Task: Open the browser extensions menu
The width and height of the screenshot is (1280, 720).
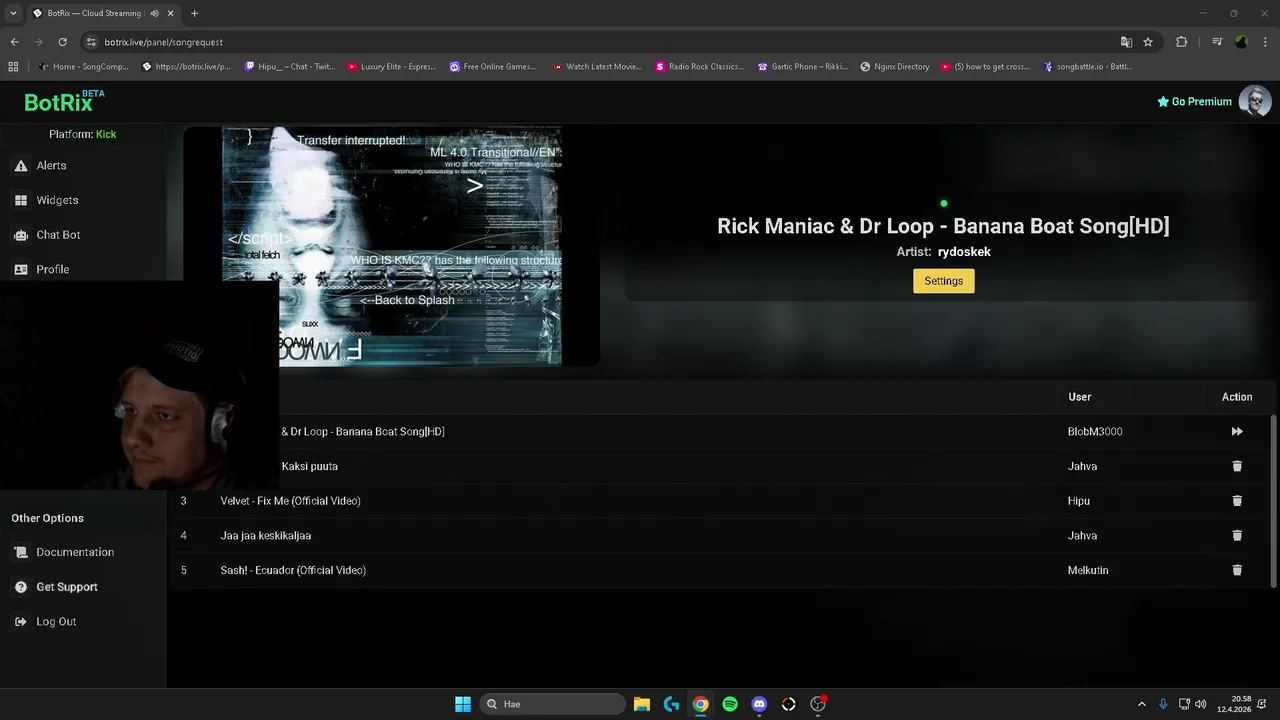Action: click(x=1181, y=42)
